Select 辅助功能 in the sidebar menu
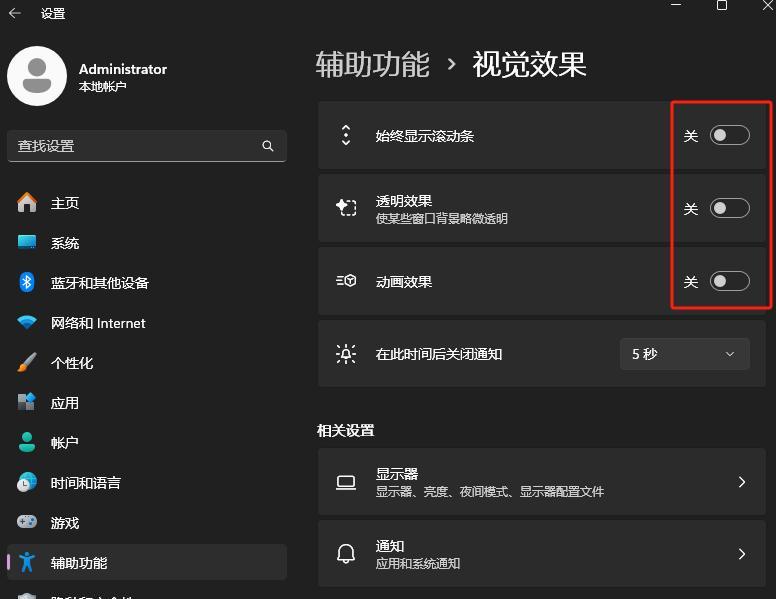This screenshot has height=599, width=776. 79,563
